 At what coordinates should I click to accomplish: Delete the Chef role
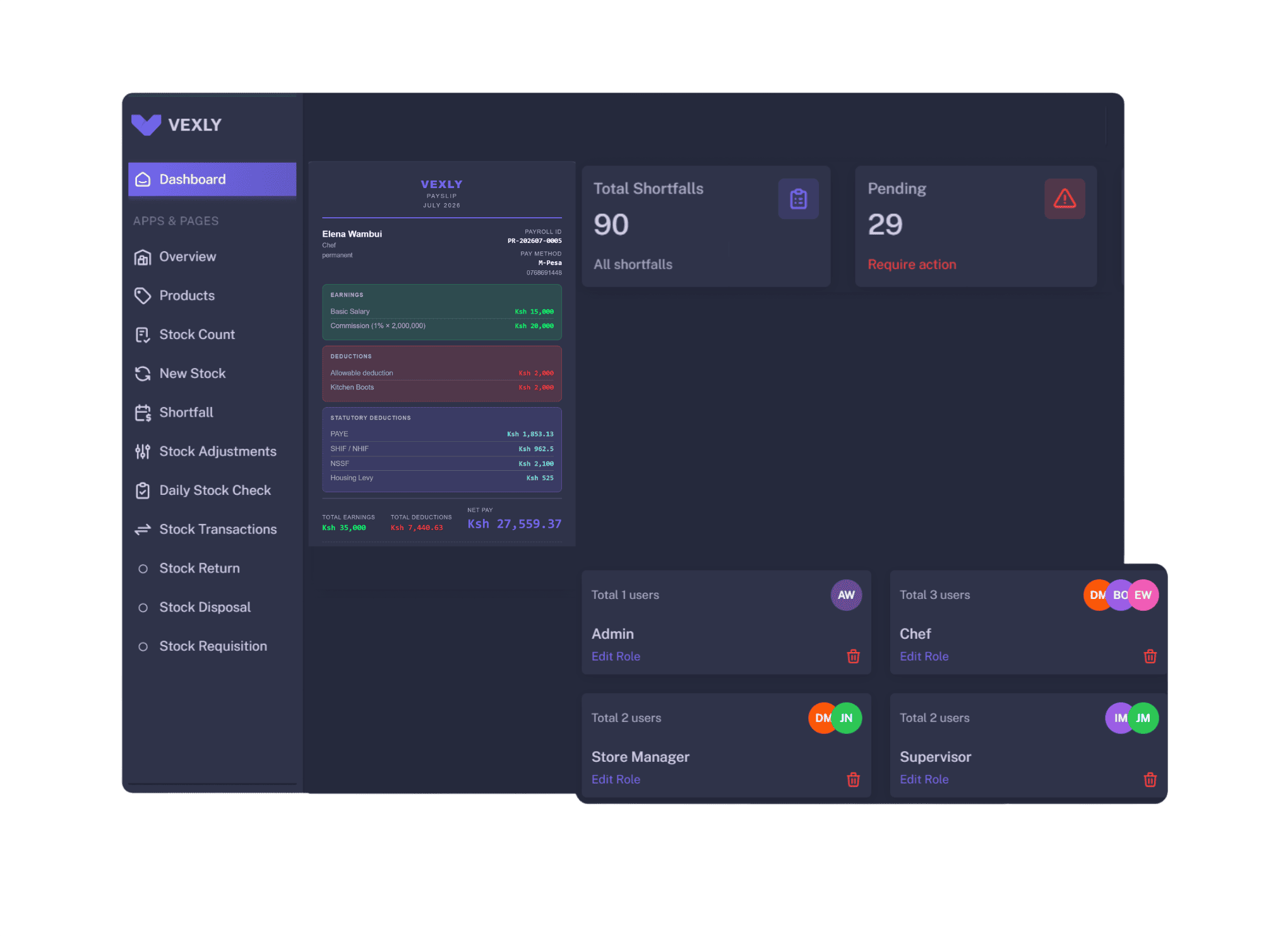[1150, 656]
